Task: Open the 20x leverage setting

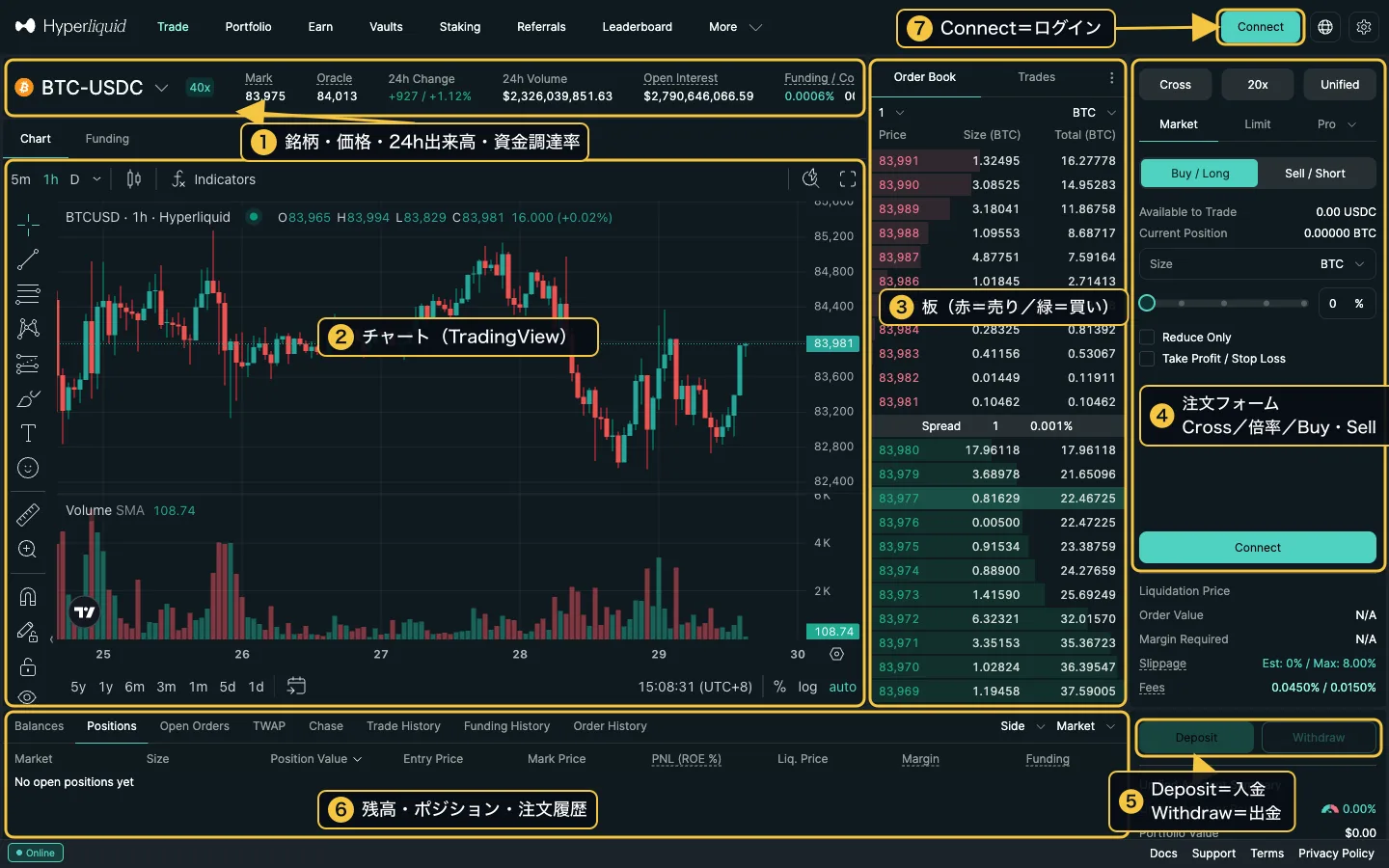Action: pyautogui.click(x=1258, y=85)
